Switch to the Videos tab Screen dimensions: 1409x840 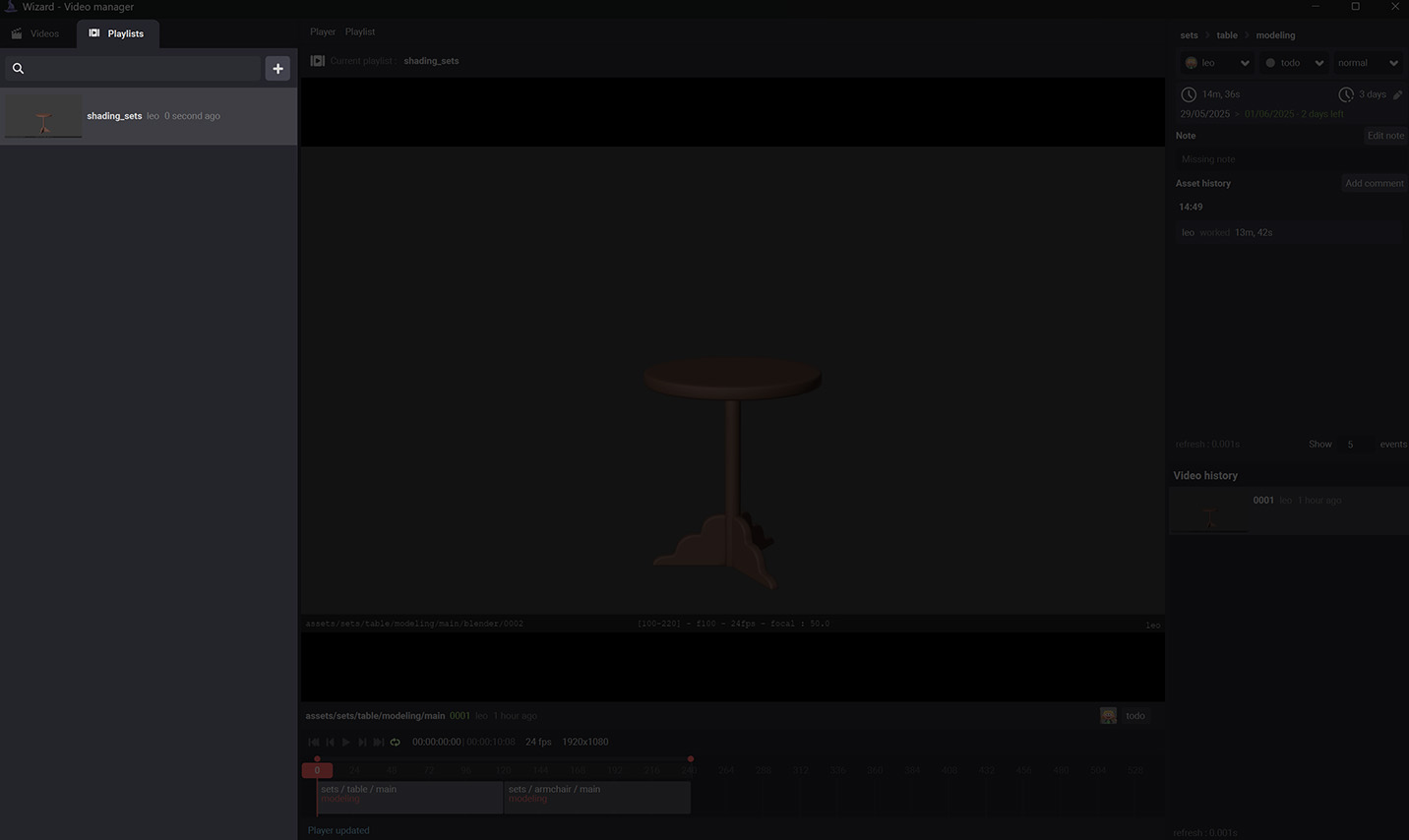pyautogui.click(x=36, y=33)
